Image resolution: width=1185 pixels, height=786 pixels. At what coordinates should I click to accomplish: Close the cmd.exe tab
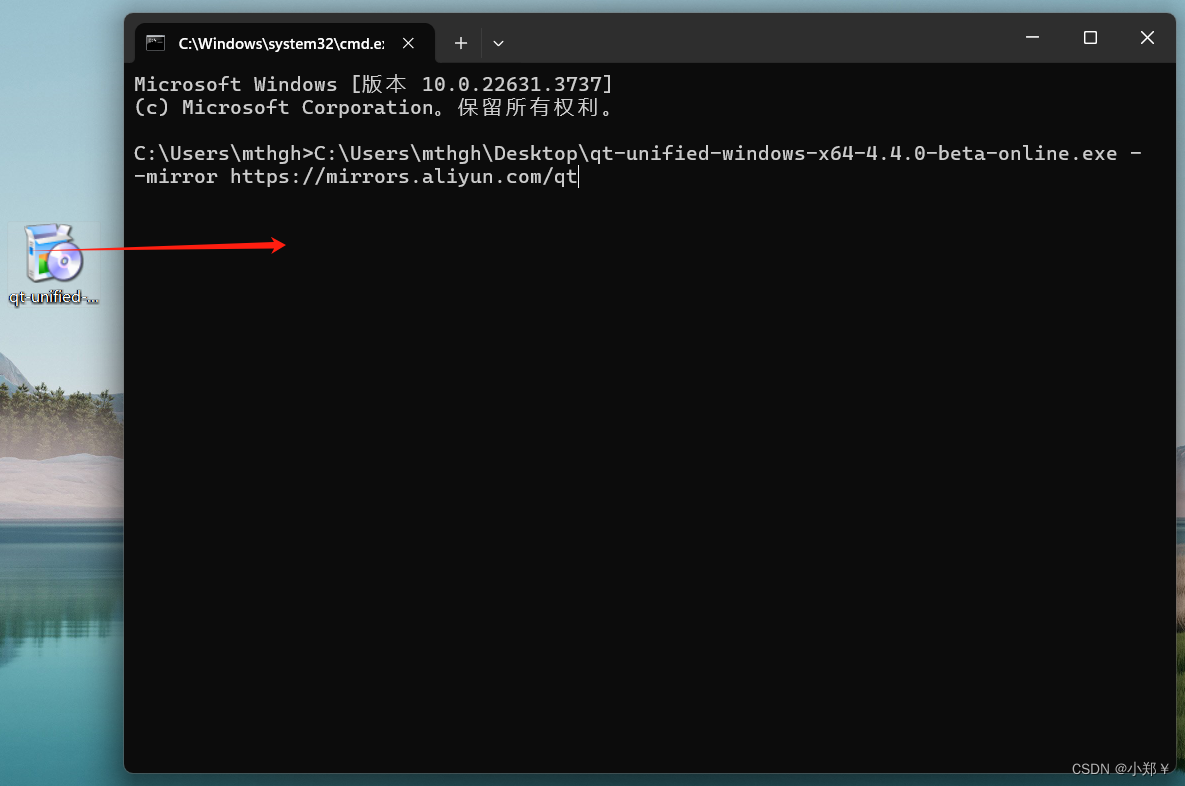[408, 43]
